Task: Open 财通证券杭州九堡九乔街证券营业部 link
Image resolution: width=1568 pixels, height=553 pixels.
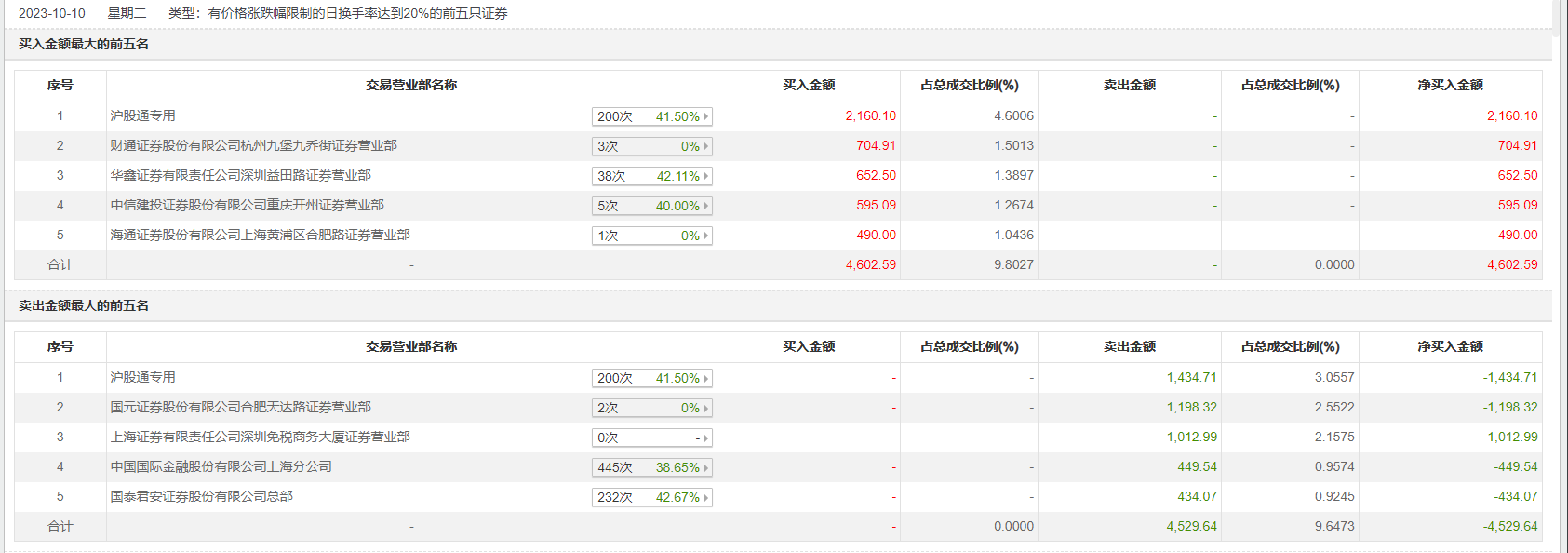Action: pyautogui.click(x=253, y=146)
